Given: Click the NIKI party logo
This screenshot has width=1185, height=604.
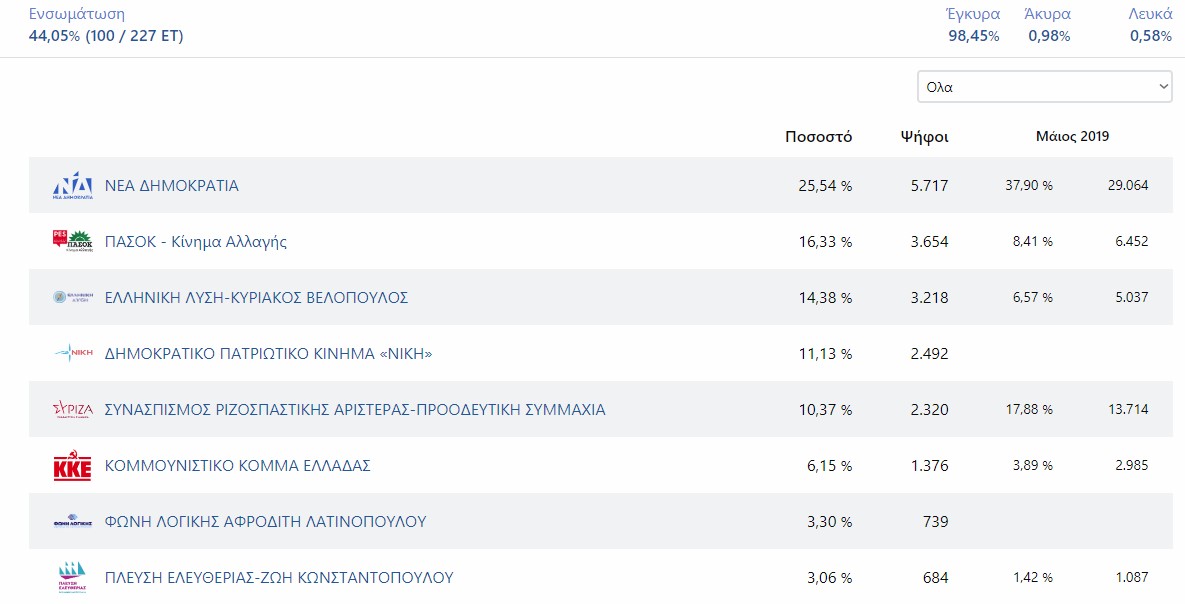Looking at the screenshot, I should (x=73, y=353).
